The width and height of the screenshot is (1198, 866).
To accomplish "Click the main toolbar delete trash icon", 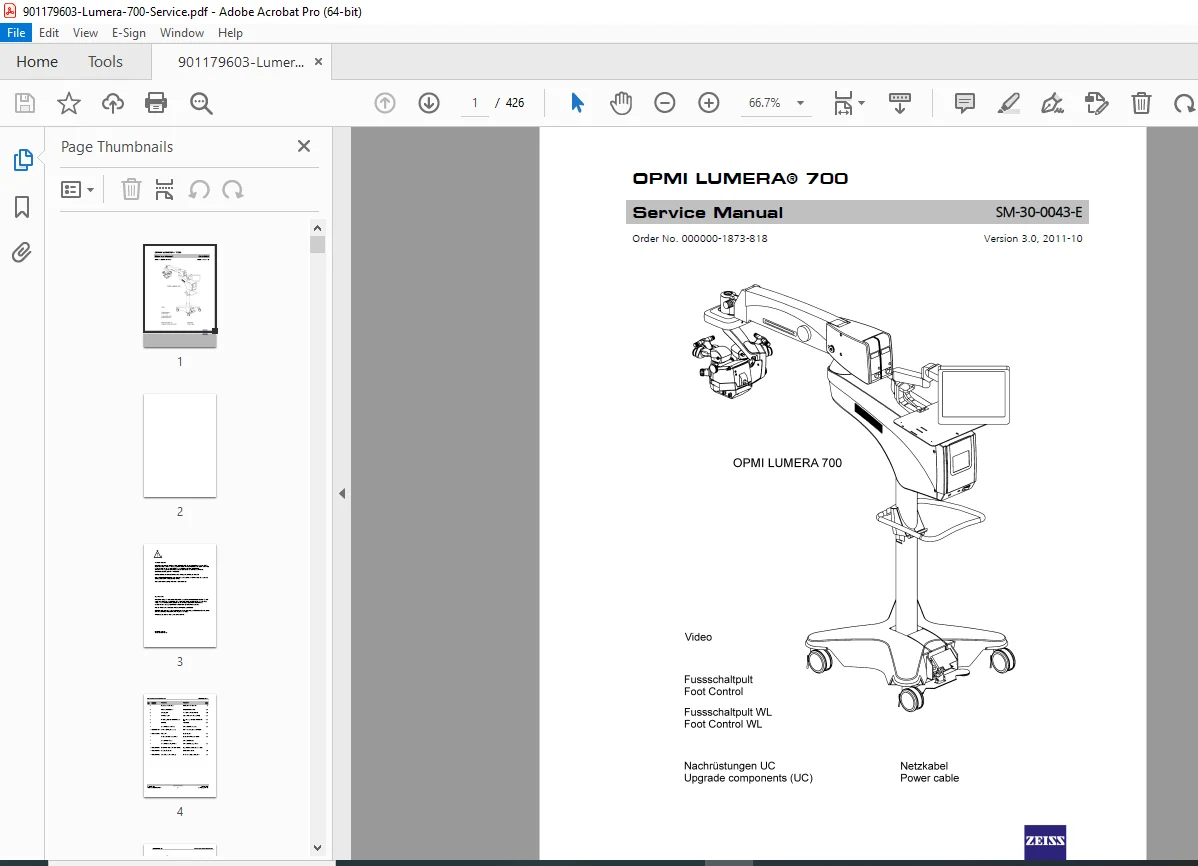I will (1141, 102).
